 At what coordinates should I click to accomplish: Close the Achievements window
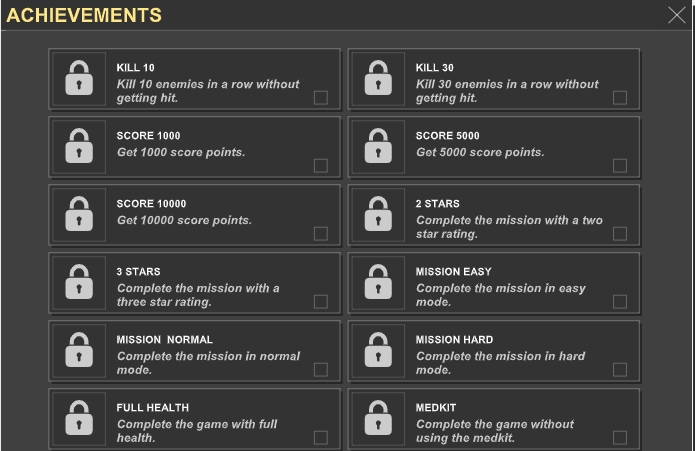[676, 15]
